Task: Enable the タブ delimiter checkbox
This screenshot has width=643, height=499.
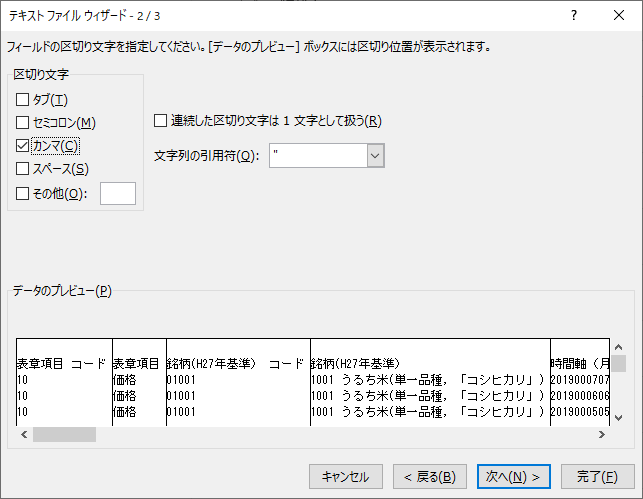Action: (23, 99)
